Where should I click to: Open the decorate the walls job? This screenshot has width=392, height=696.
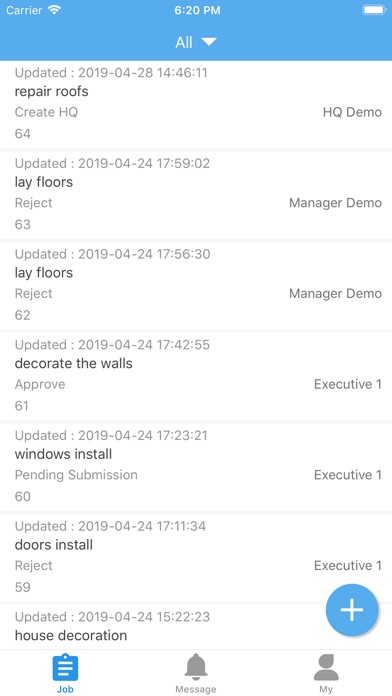coord(196,376)
